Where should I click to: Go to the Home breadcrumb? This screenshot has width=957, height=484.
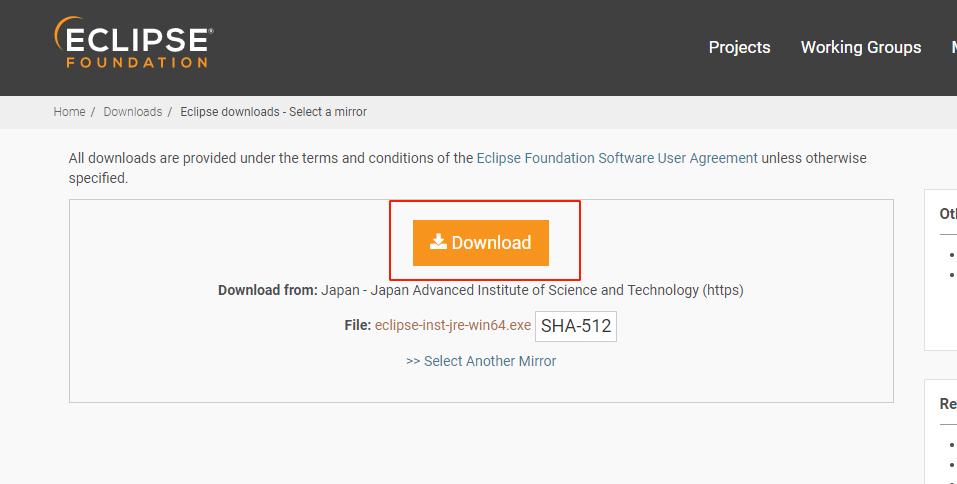point(69,112)
